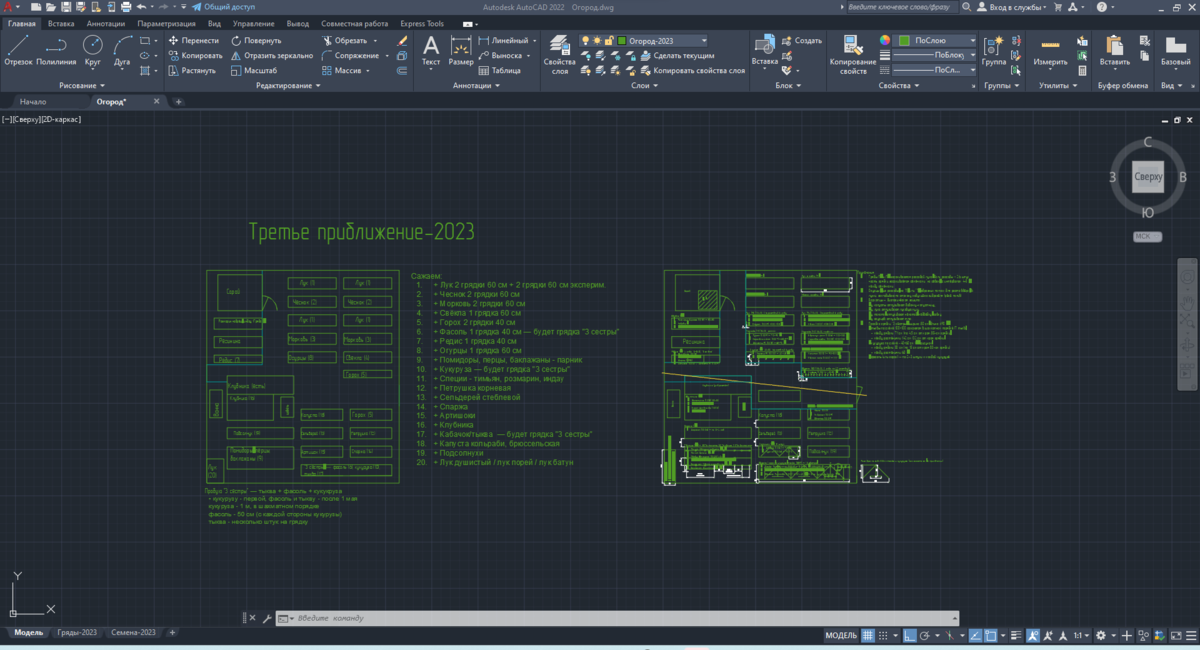Open the customization menu in status bar

pos(1191,635)
